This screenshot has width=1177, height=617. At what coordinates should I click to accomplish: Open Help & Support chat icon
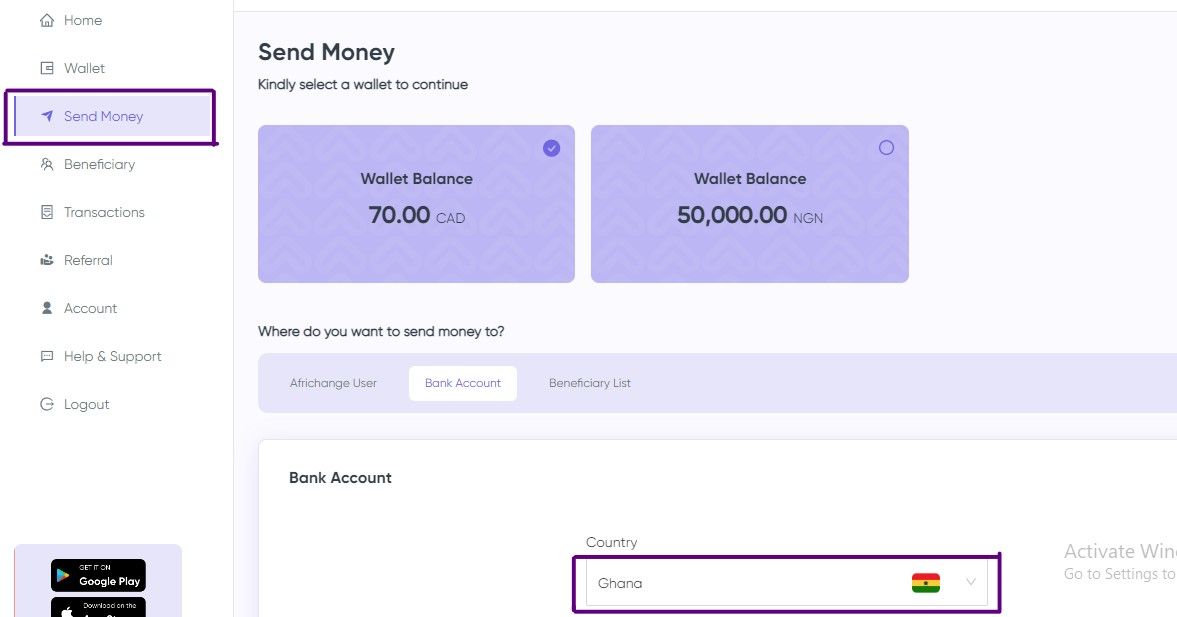click(47, 357)
